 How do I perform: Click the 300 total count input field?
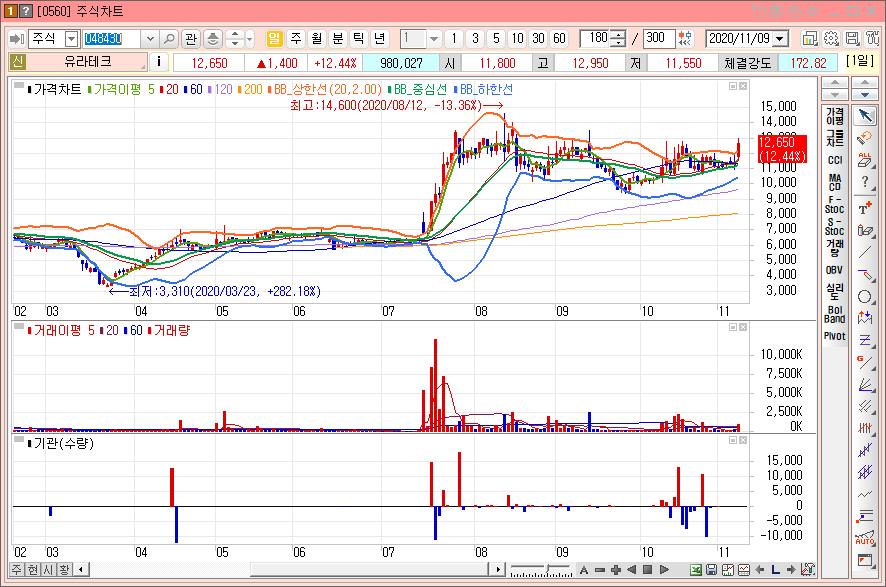pyautogui.click(x=658, y=38)
